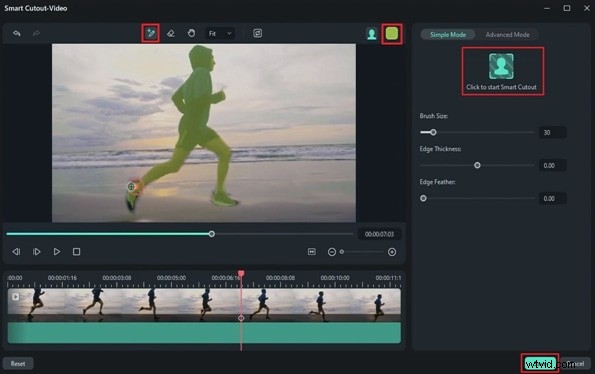Adjust the Edge Feather slider
Image resolution: width=595 pixels, height=374 pixels.
(x=423, y=198)
